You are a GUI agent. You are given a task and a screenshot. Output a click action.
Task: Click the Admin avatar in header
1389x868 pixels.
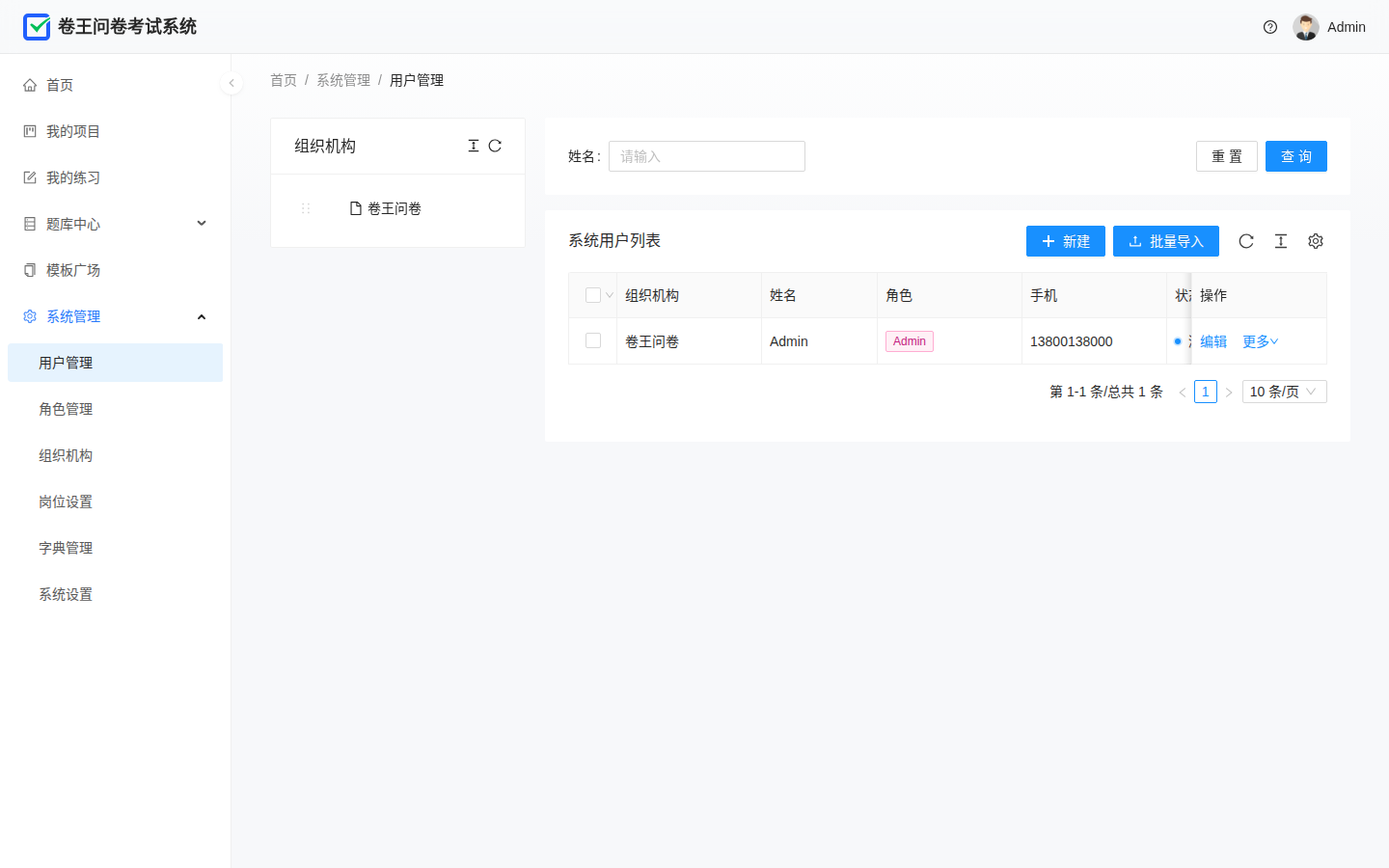(1306, 27)
